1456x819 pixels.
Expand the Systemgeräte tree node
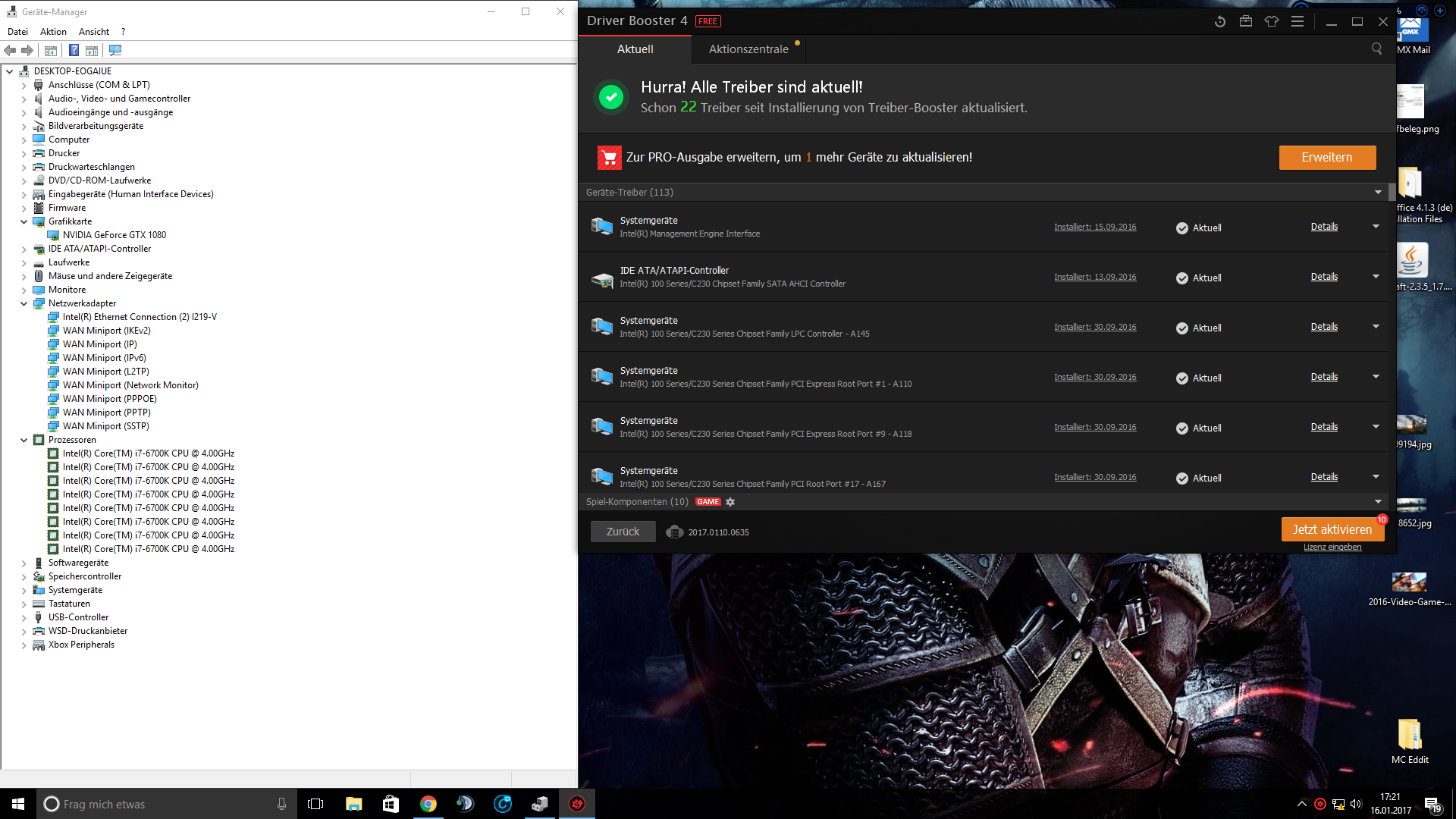pyautogui.click(x=24, y=590)
